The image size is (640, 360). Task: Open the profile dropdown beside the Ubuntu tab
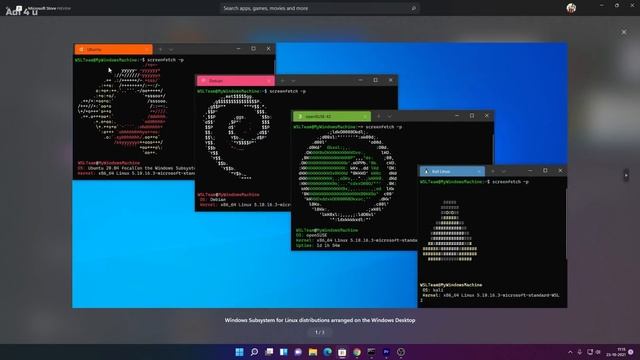tap(171, 49)
